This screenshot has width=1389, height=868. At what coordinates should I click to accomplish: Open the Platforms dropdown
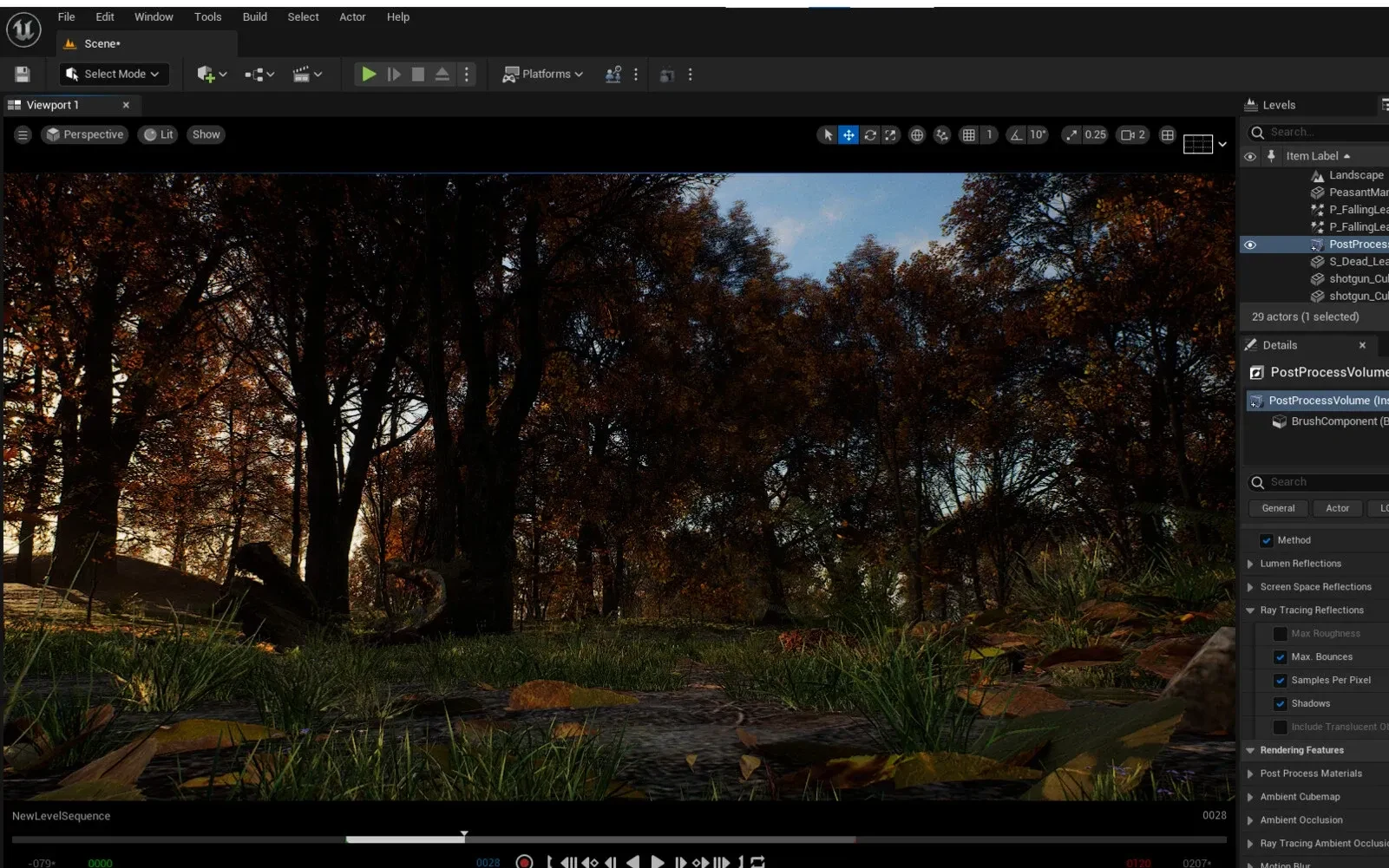(x=543, y=75)
